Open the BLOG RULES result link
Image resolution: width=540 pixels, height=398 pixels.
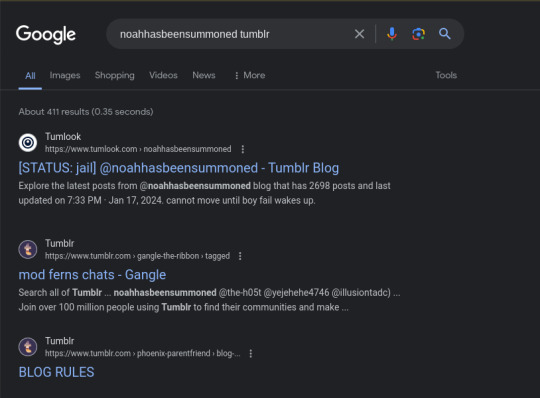56,372
